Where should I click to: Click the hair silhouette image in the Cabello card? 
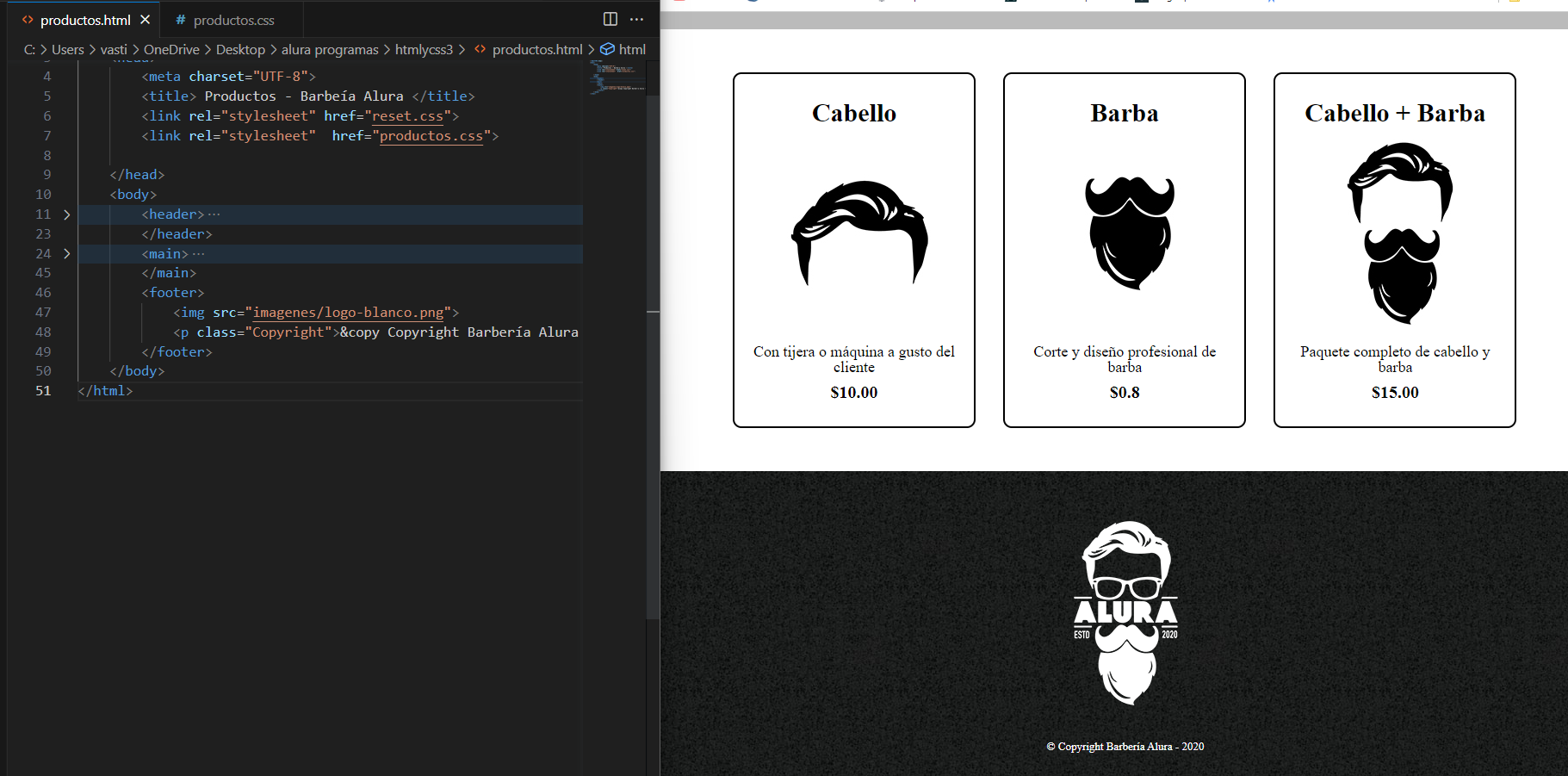pos(859,233)
